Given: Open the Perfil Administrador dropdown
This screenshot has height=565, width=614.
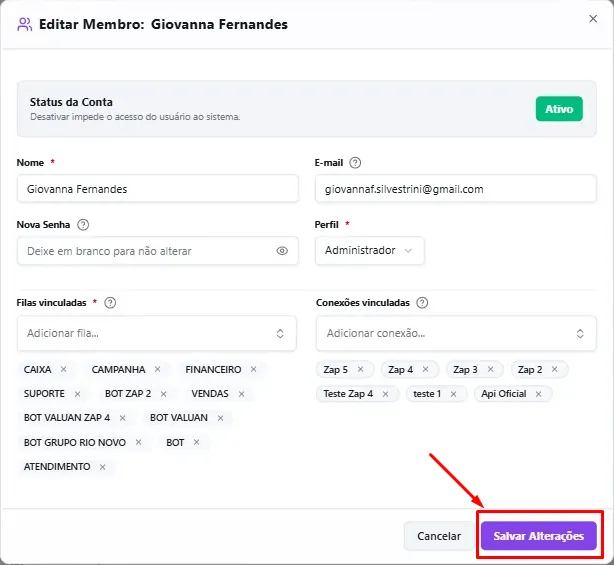Looking at the screenshot, I should (370, 251).
